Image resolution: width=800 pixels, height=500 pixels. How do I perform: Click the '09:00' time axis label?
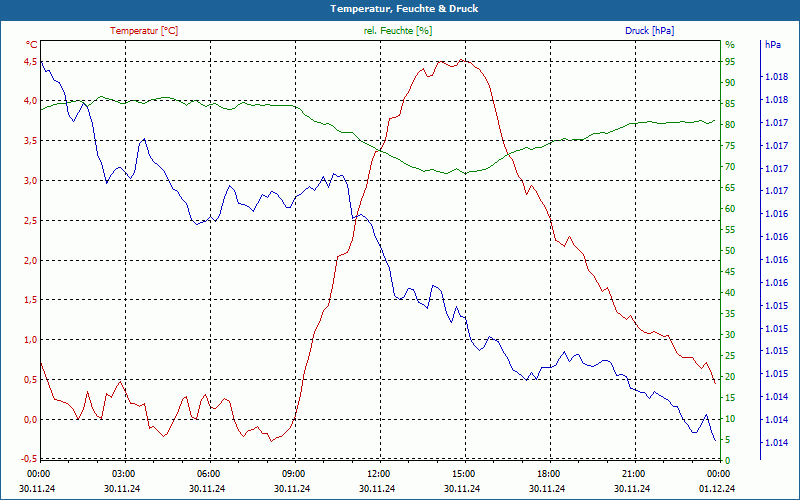(x=293, y=473)
